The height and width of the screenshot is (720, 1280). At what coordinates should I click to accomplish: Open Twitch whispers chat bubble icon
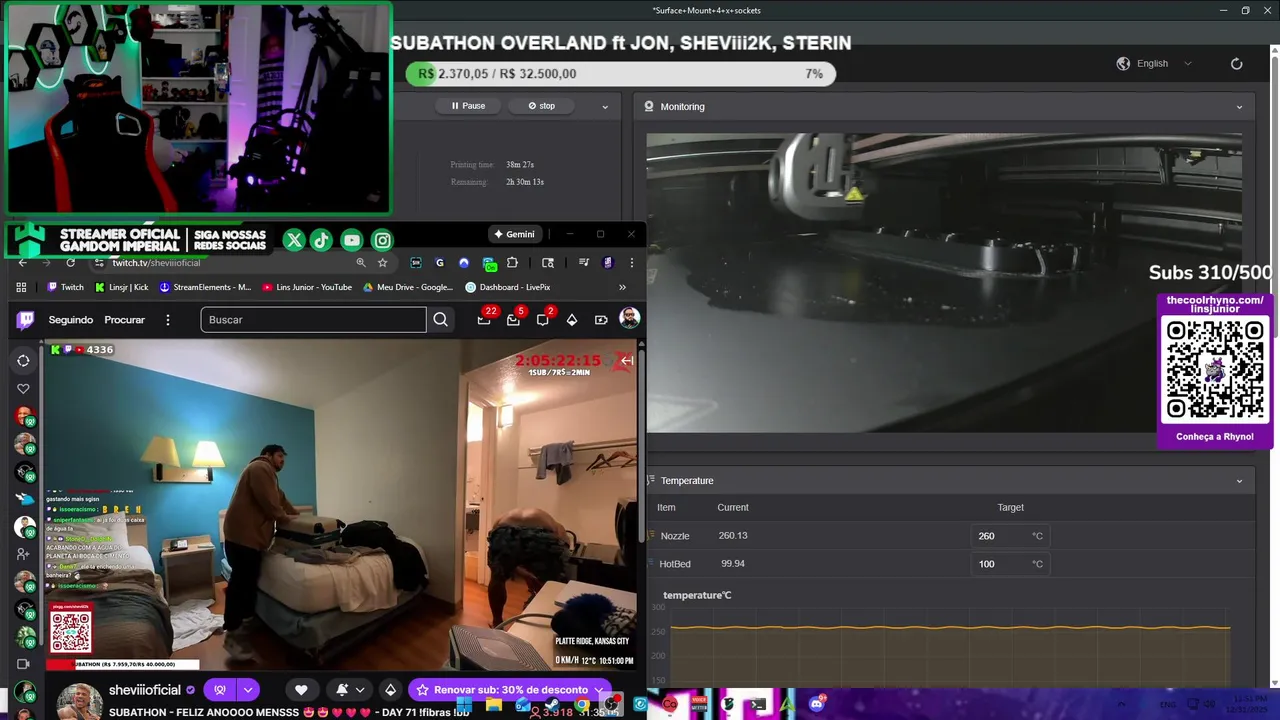click(x=542, y=320)
